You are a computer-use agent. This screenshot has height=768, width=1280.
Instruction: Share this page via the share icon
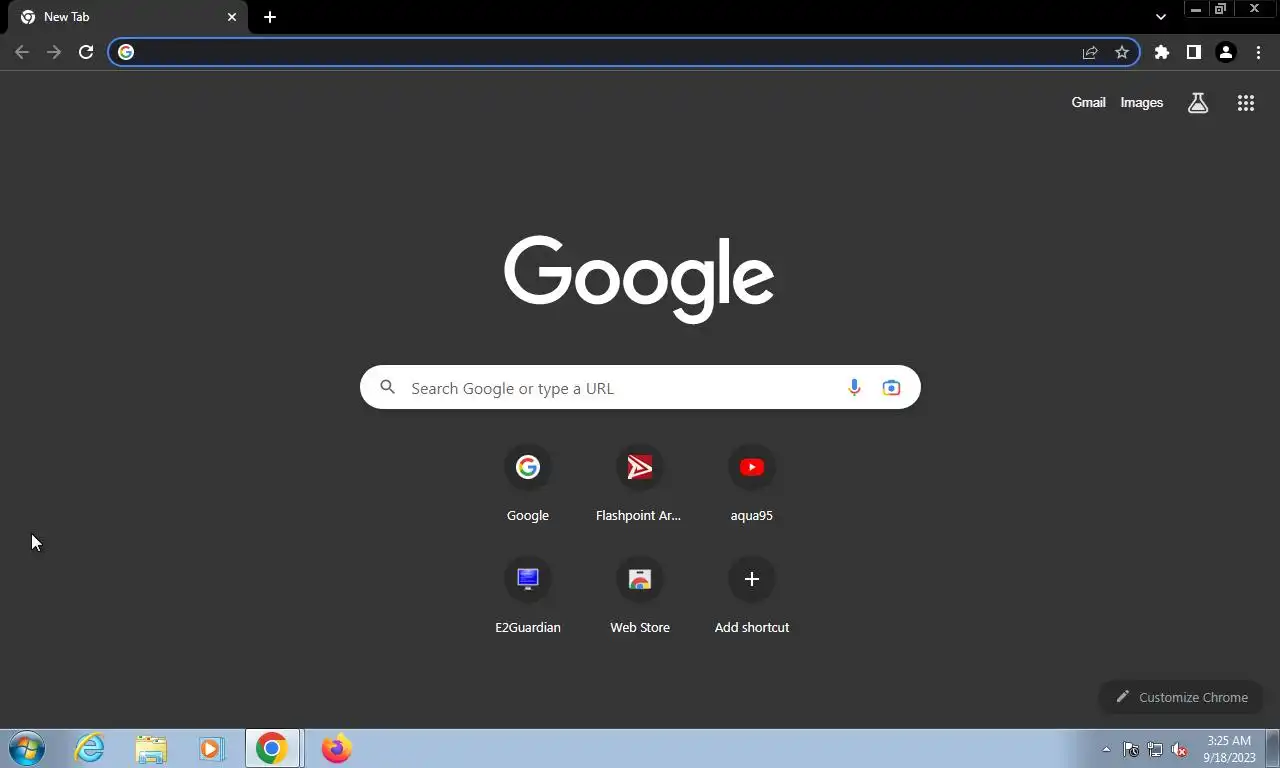click(x=1090, y=52)
